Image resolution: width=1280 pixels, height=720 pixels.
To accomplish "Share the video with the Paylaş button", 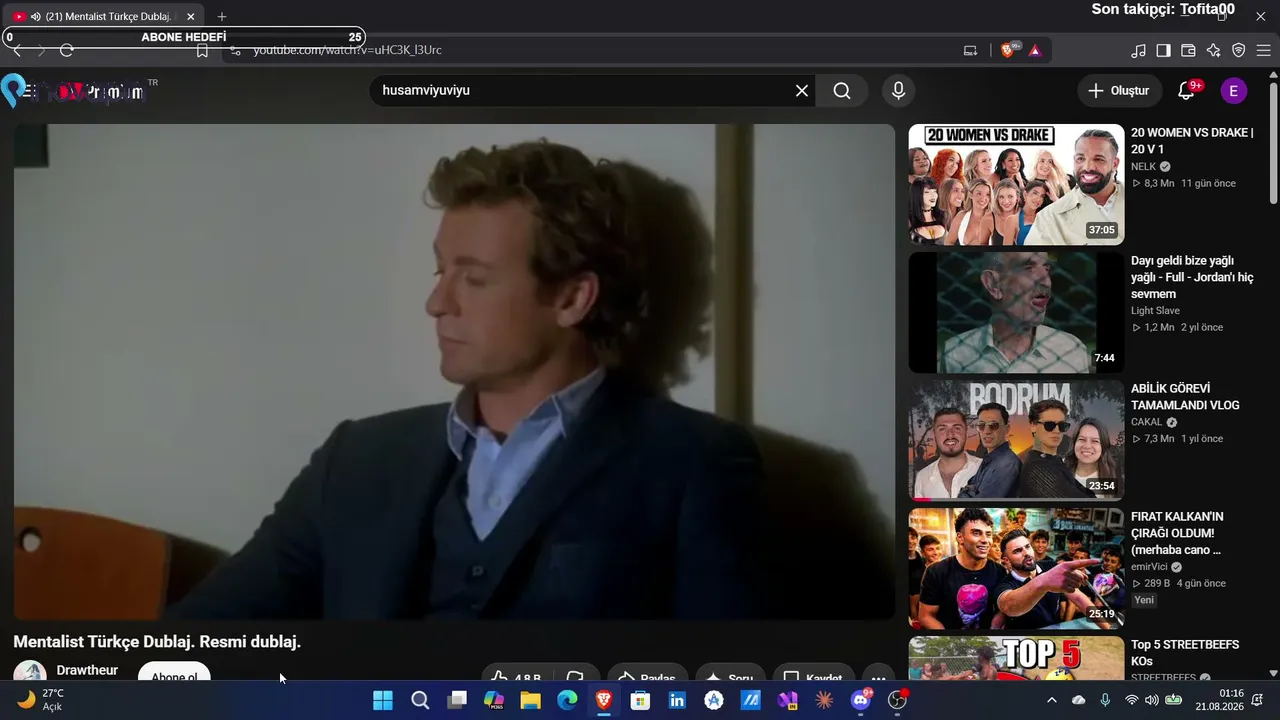I will [648, 672].
